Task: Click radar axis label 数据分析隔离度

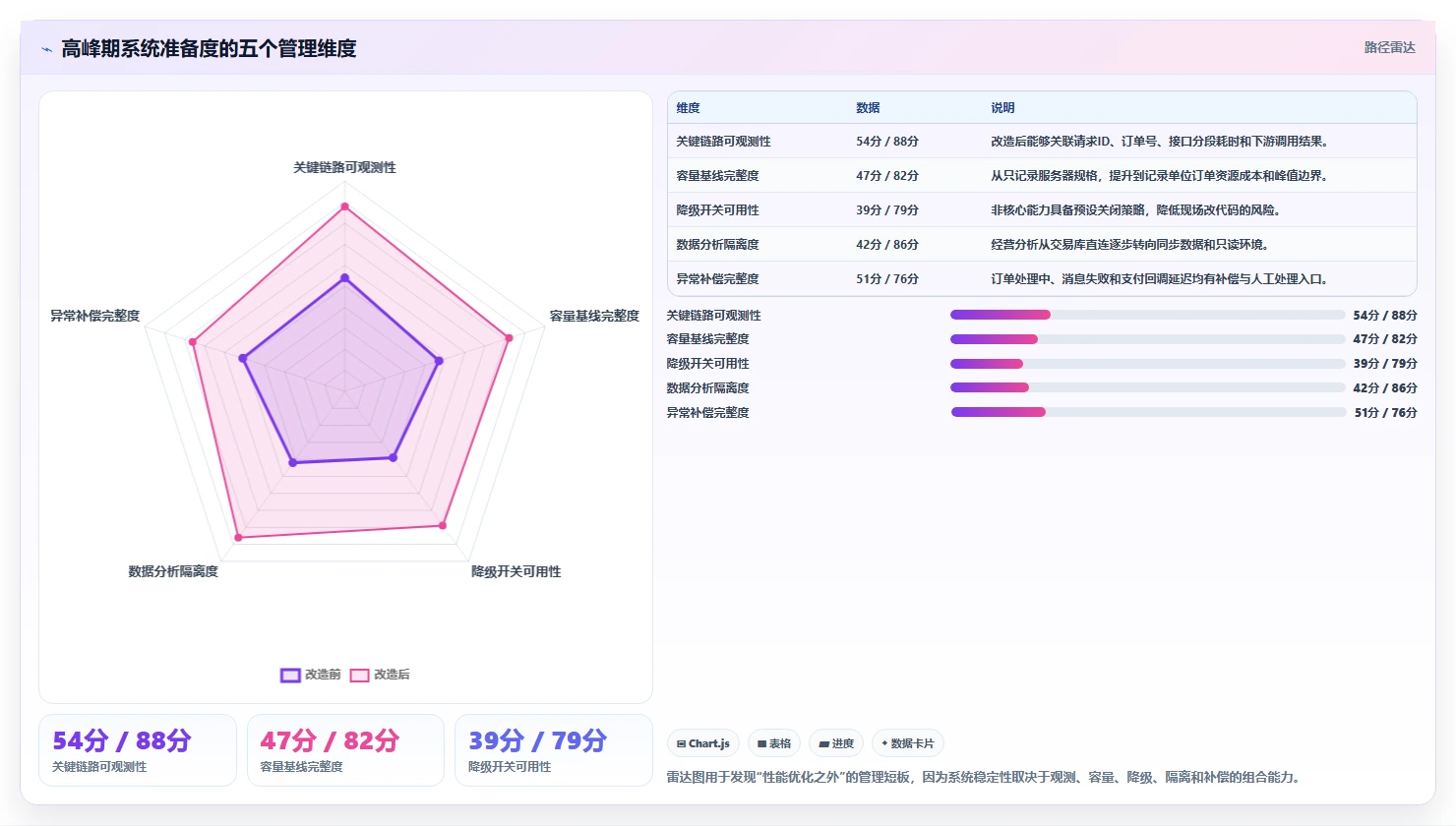Action: click(x=173, y=571)
